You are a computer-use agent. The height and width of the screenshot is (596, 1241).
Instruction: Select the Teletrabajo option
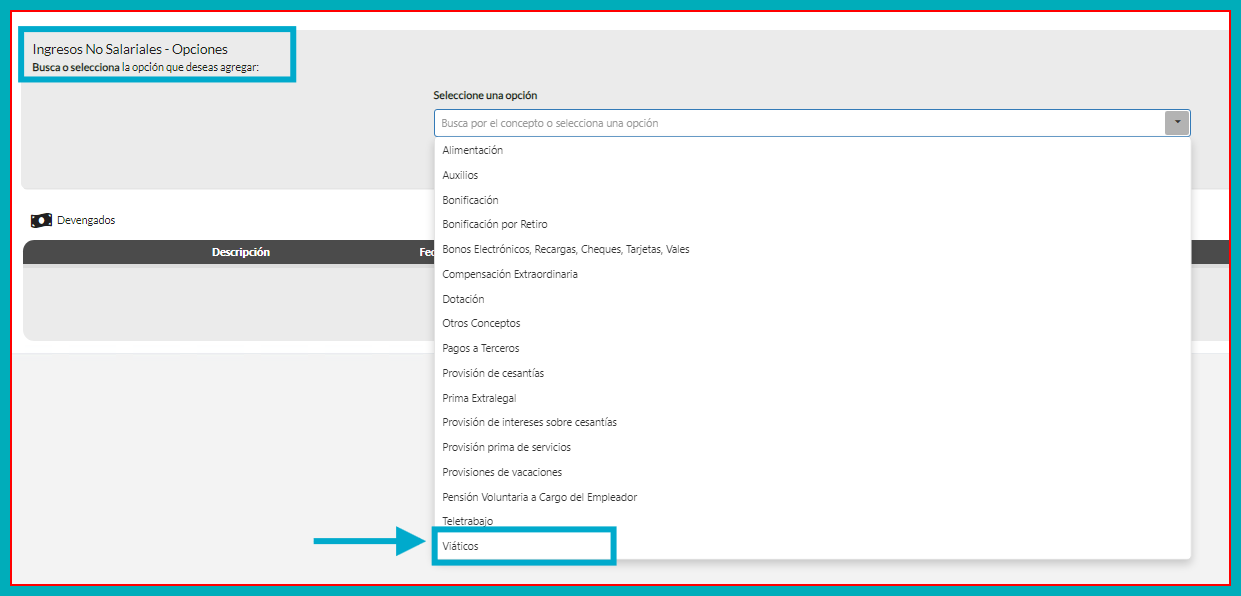click(x=812, y=521)
